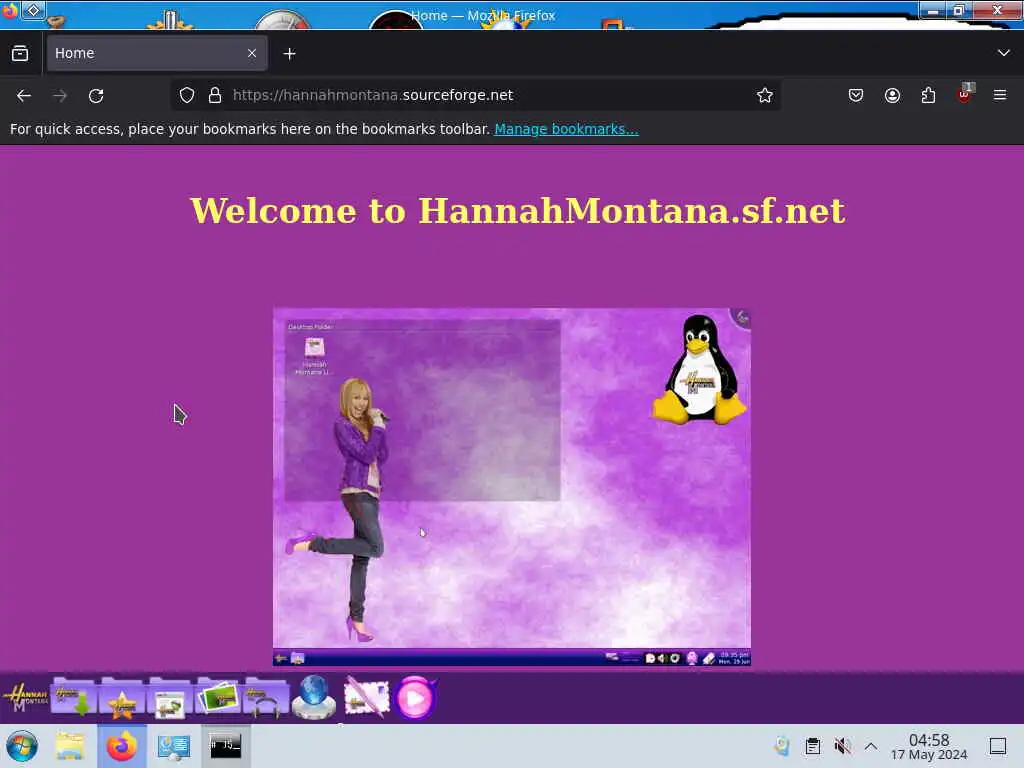
Task: Open the window menu icon in title bar
Action: coord(9,10)
